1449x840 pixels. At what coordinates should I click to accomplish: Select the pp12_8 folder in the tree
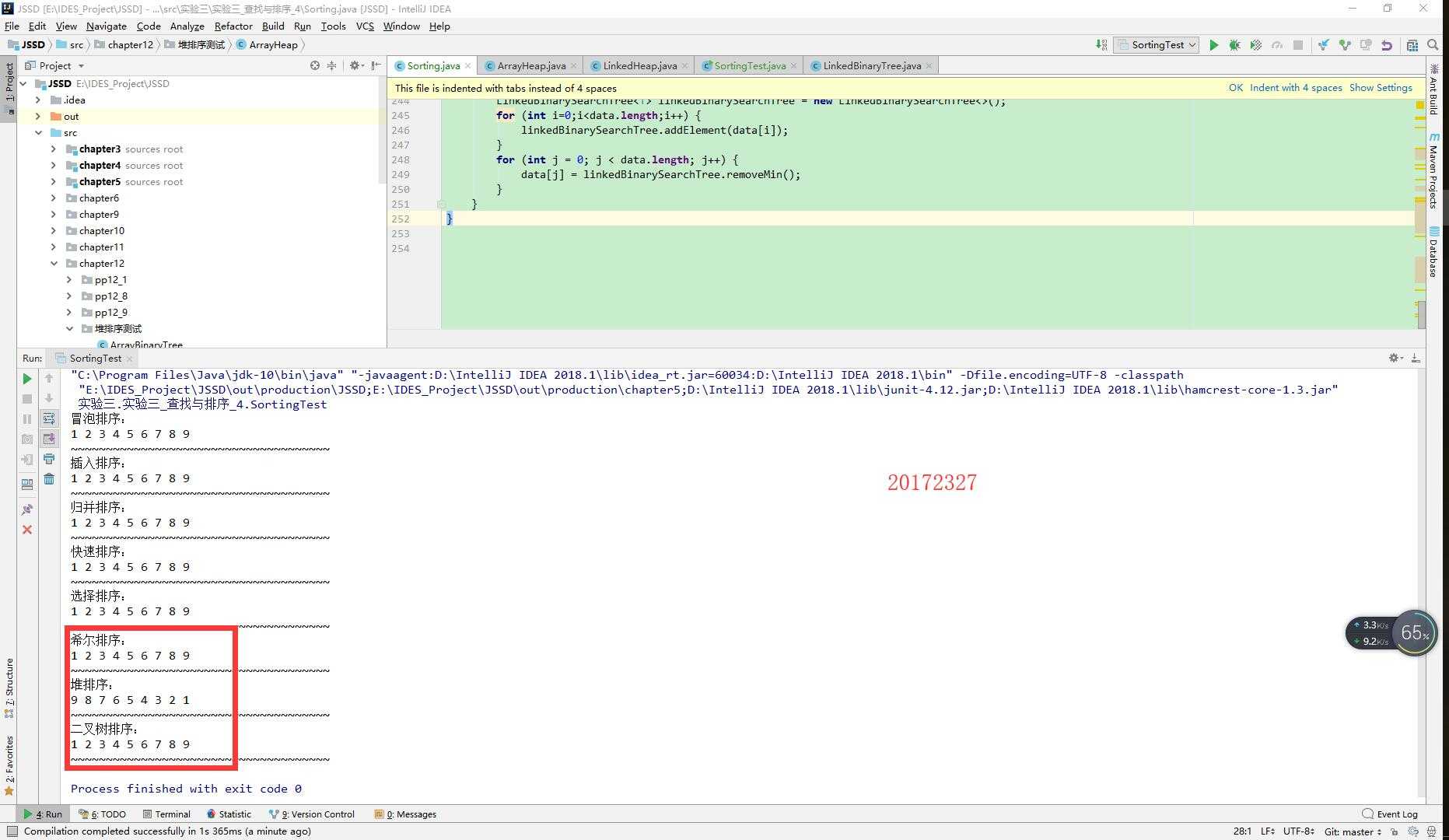coord(110,296)
